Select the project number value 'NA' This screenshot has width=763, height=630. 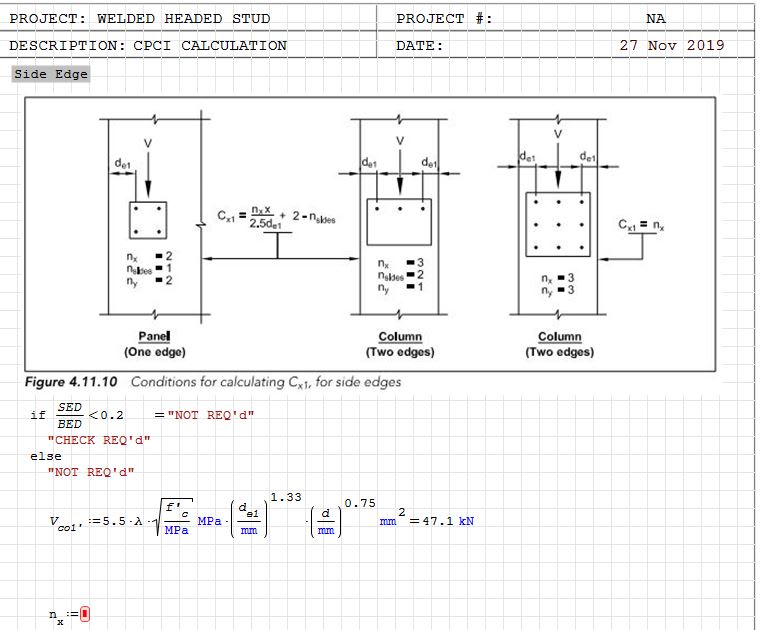click(x=655, y=19)
